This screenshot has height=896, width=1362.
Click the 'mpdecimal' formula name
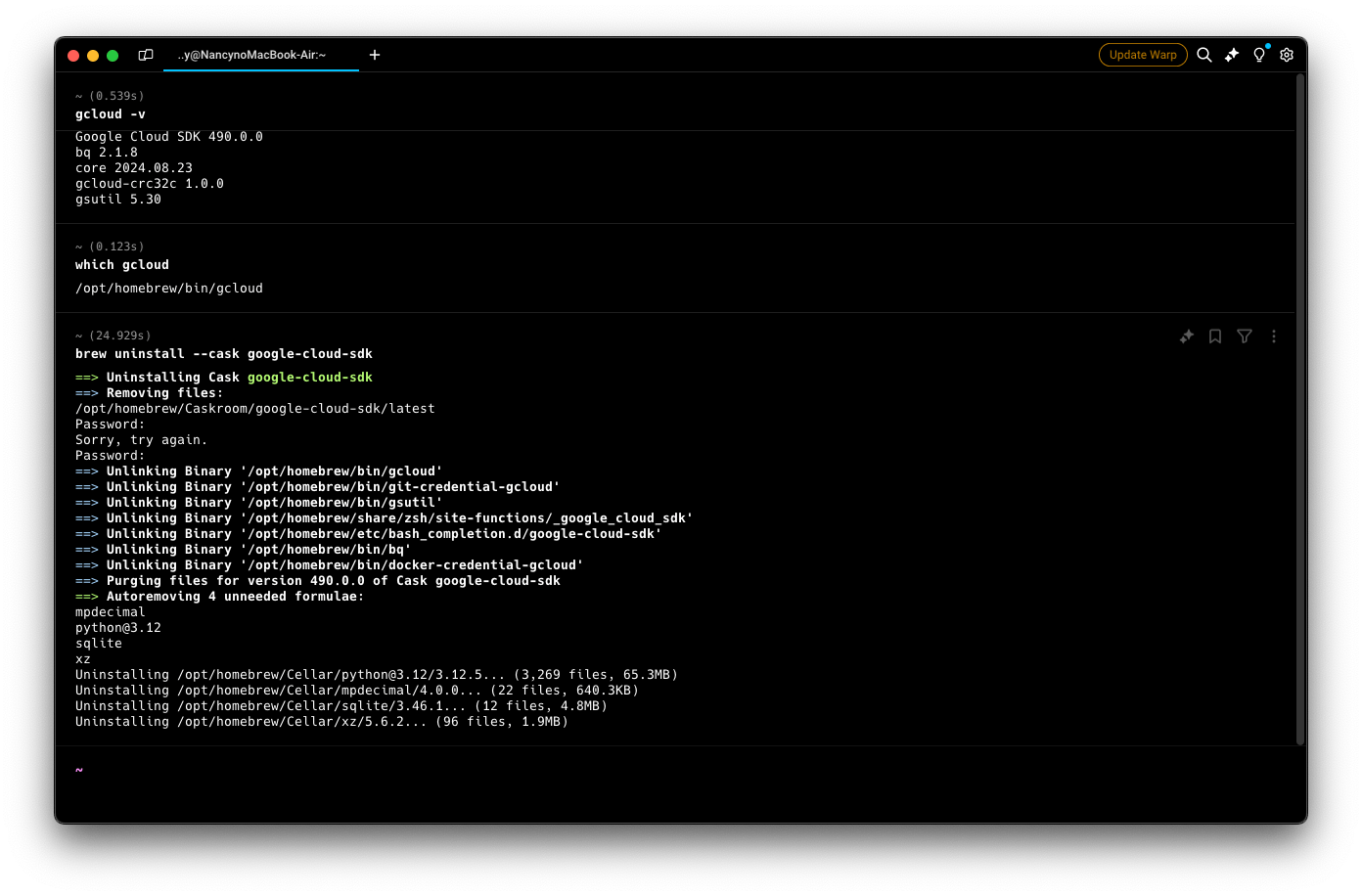111,612
